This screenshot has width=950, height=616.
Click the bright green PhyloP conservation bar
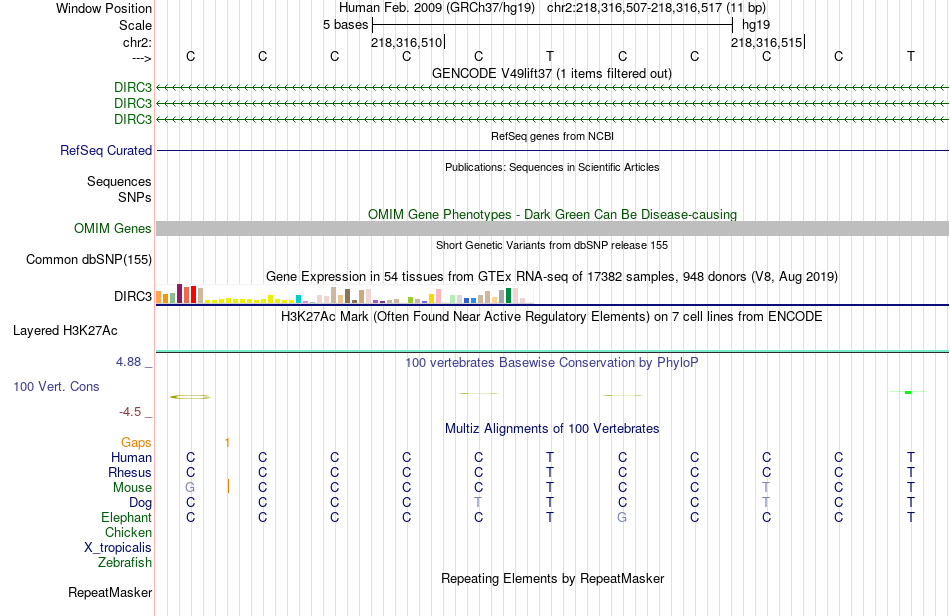908,392
